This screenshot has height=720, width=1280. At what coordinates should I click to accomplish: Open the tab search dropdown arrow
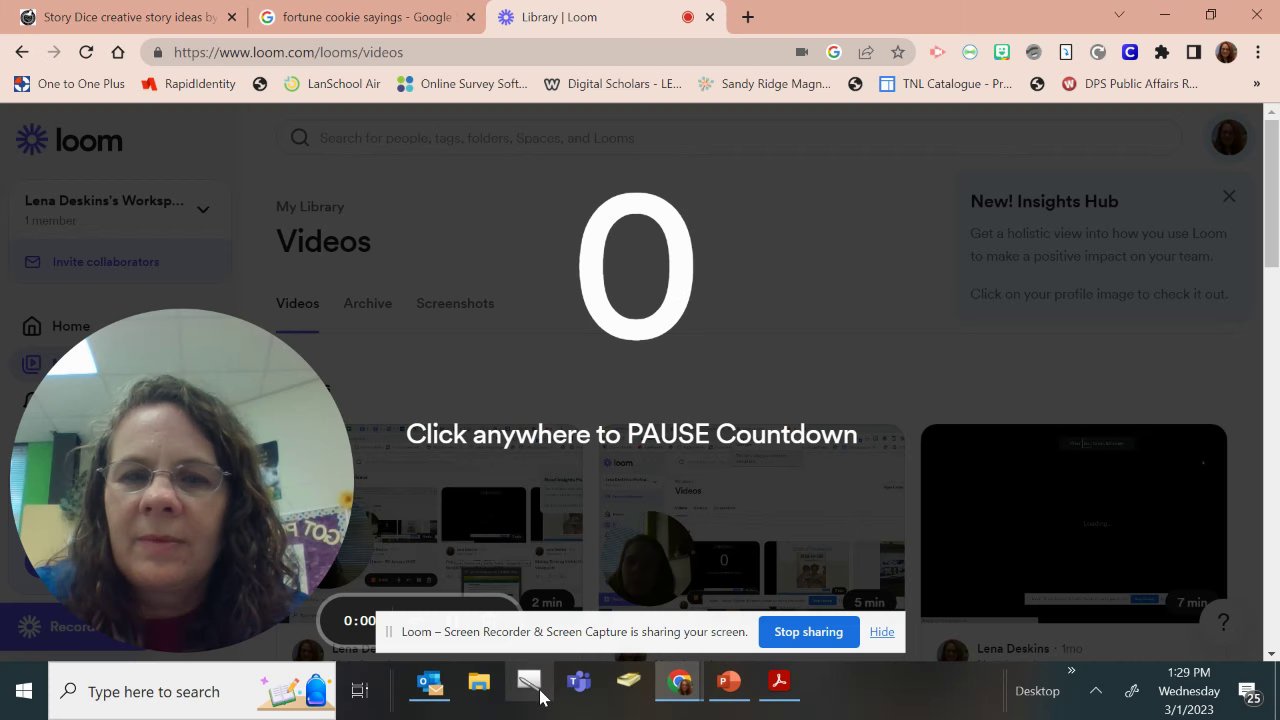tap(1119, 15)
